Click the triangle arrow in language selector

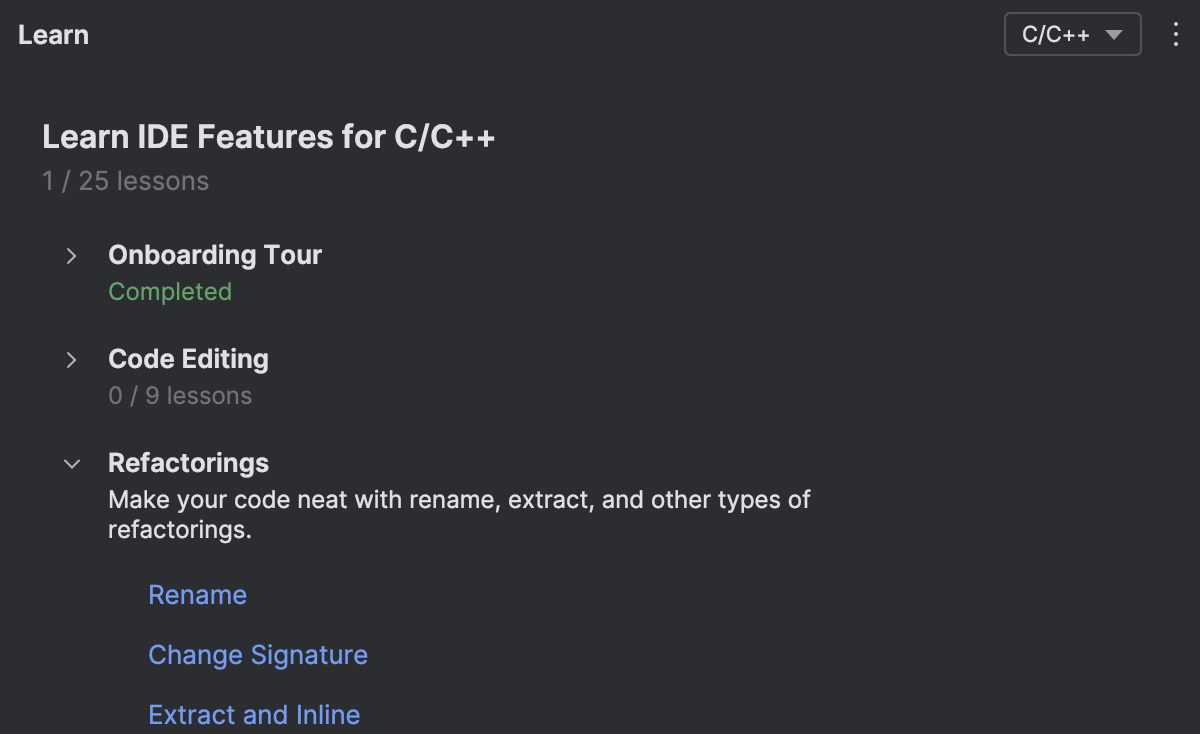click(1114, 35)
